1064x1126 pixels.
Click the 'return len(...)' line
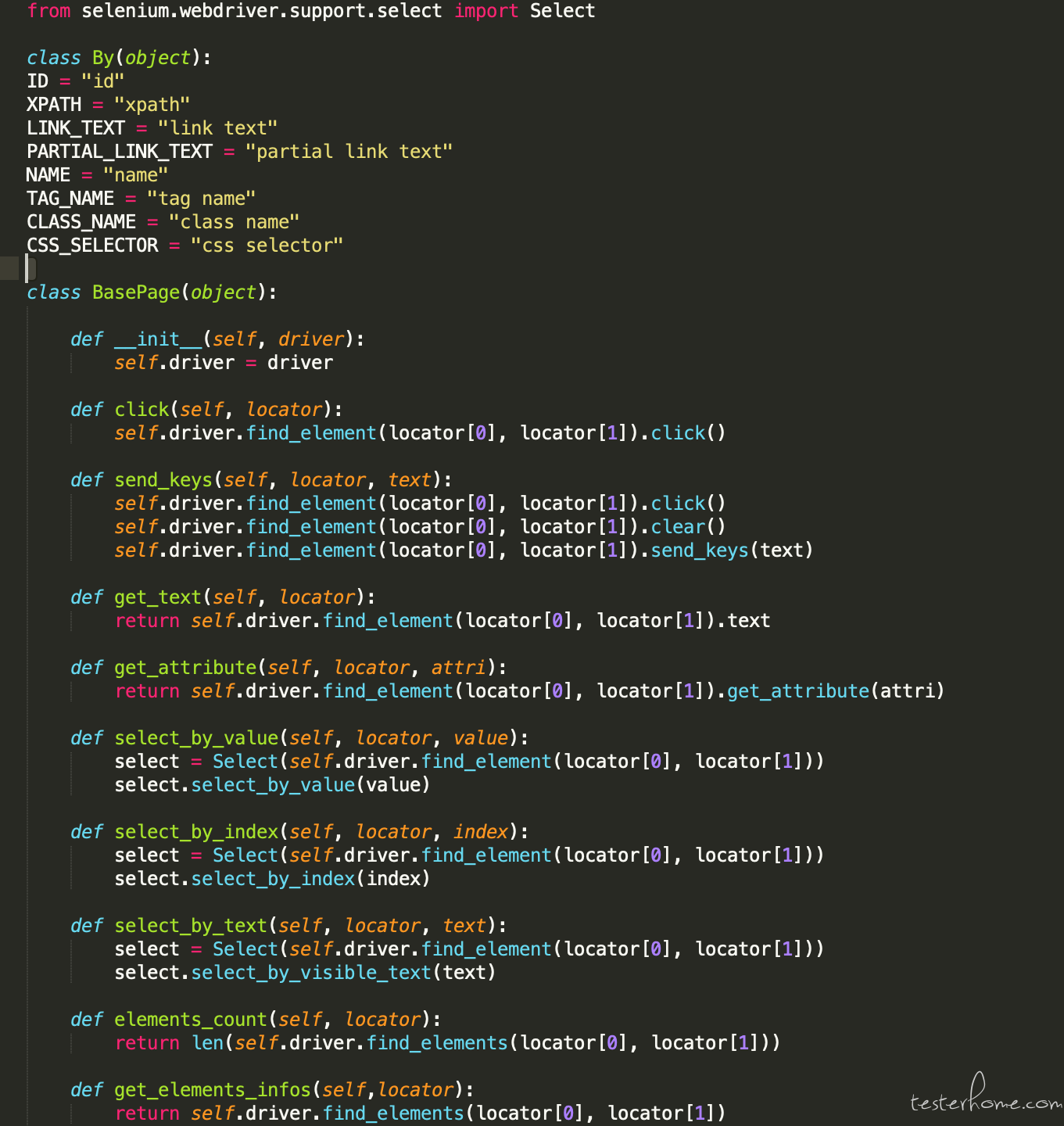(448, 1043)
